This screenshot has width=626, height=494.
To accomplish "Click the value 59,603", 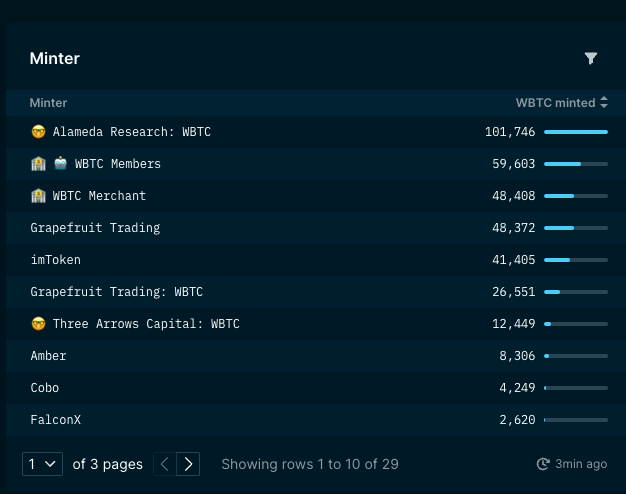I will pyautogui.click(x=513, y=164).
